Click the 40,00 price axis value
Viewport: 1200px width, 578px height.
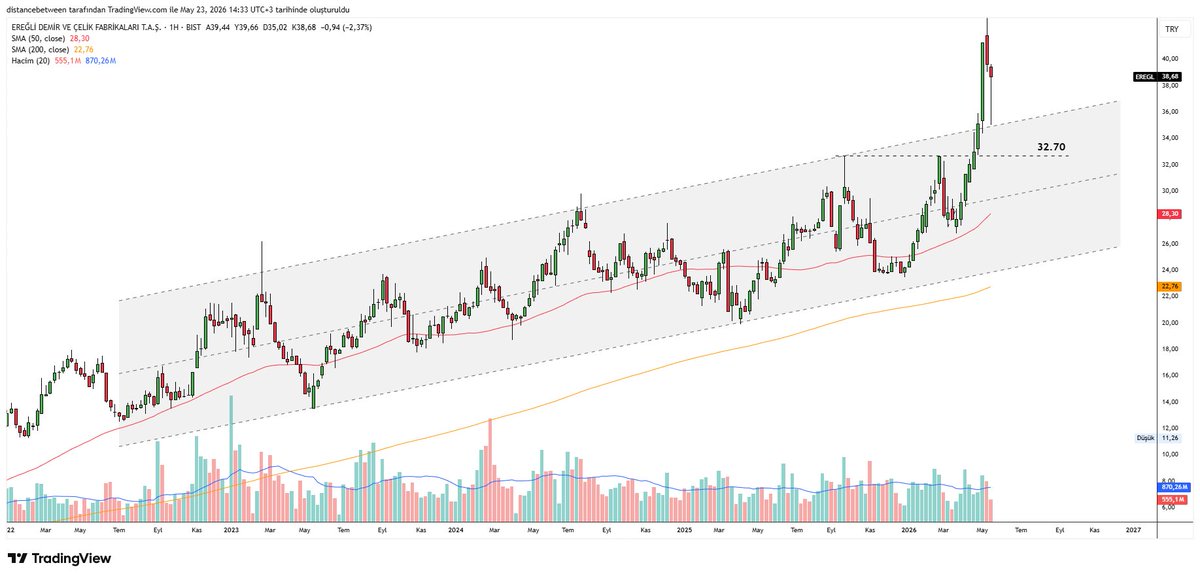pyautogui.click(x=1170, y=58)
